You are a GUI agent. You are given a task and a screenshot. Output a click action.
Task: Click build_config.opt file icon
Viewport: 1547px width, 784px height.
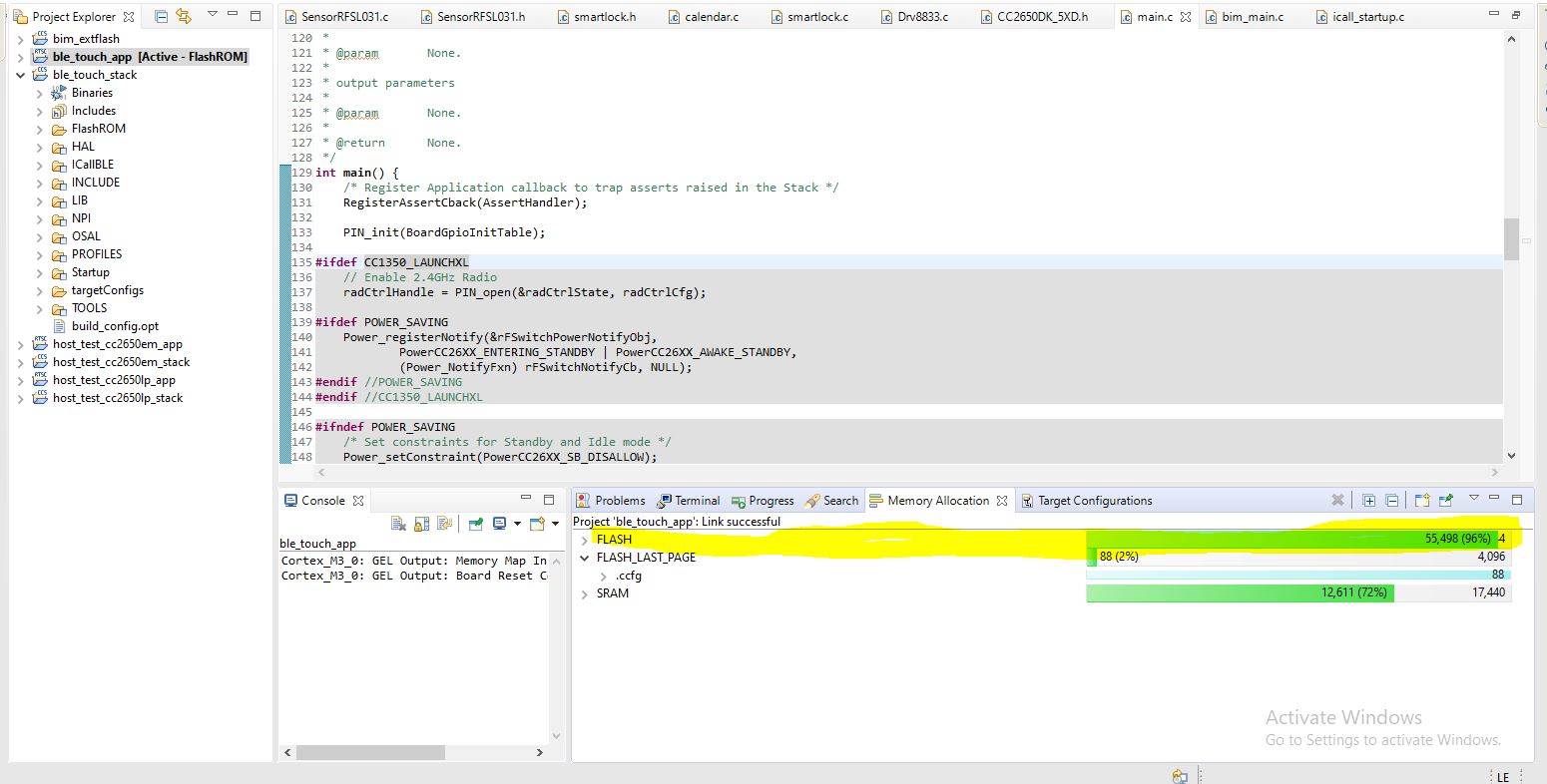point(59,326)
